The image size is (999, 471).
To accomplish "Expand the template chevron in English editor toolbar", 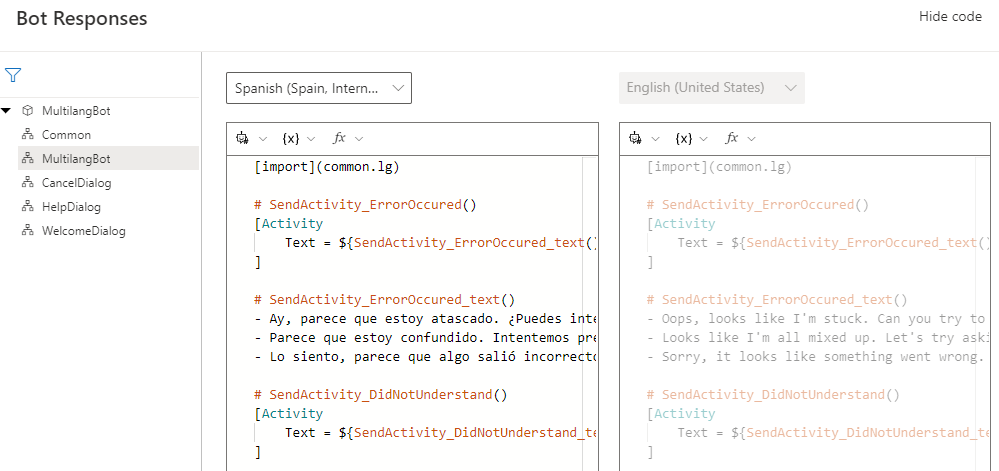I will point(656,138).
